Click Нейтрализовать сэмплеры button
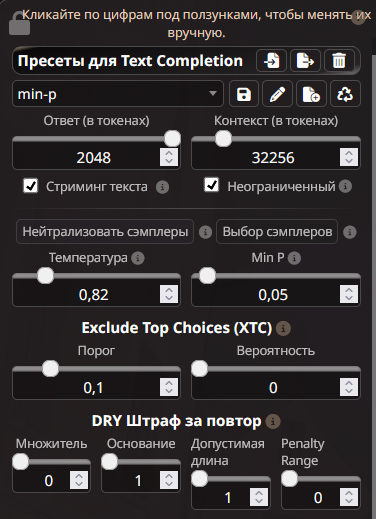 (x=105, y=232)
